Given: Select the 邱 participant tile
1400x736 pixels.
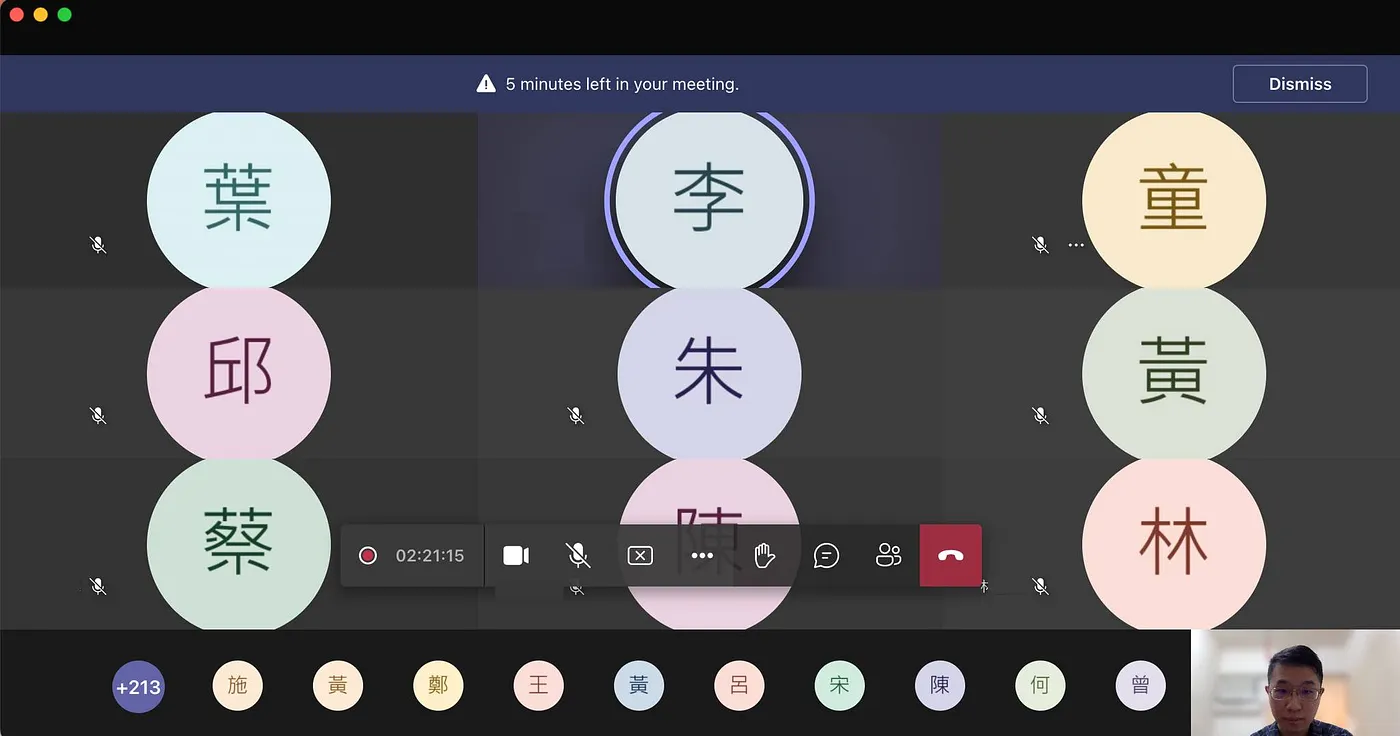Looking at the screenshot, I should [x=239, y=374].
